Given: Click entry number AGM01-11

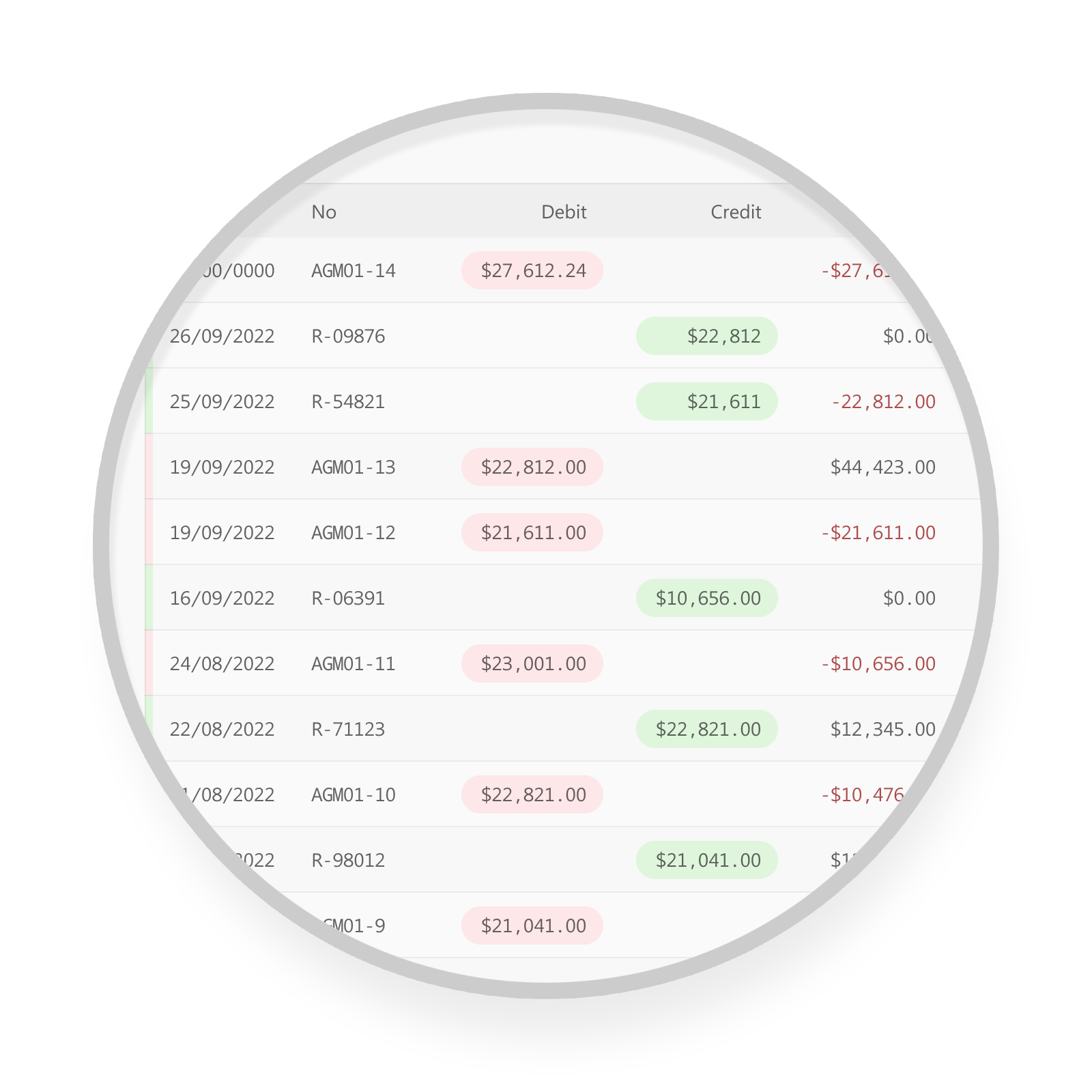Looking at the screenshot, I should [x=353, y=664].
